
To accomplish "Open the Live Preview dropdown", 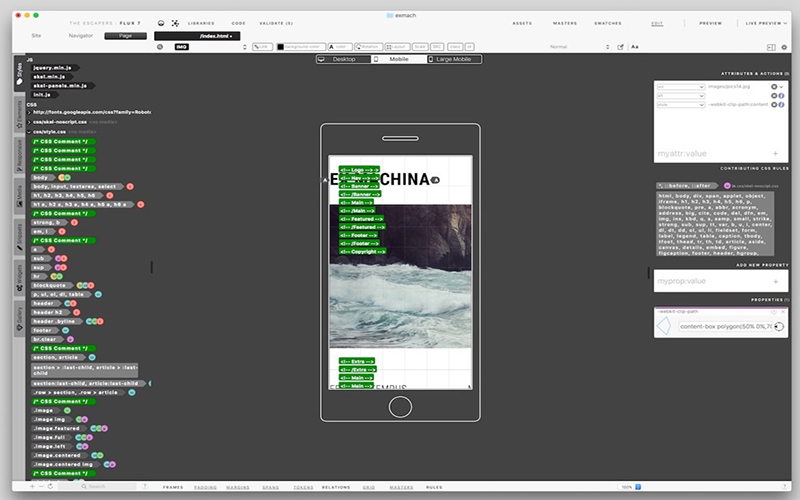I will click(x=766, y=23).
